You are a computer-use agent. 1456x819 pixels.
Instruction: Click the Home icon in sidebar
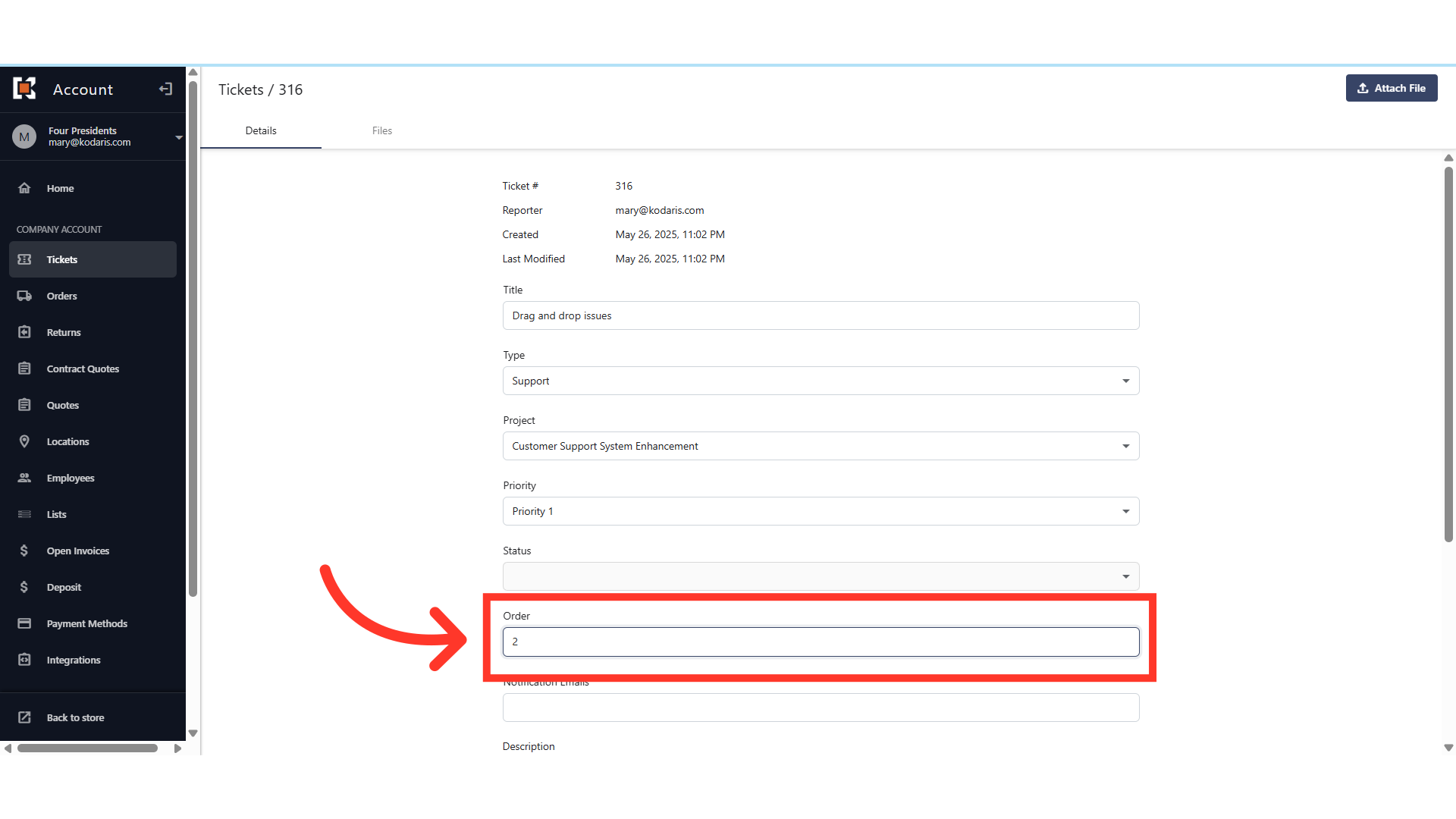click(x=24, y=188)
